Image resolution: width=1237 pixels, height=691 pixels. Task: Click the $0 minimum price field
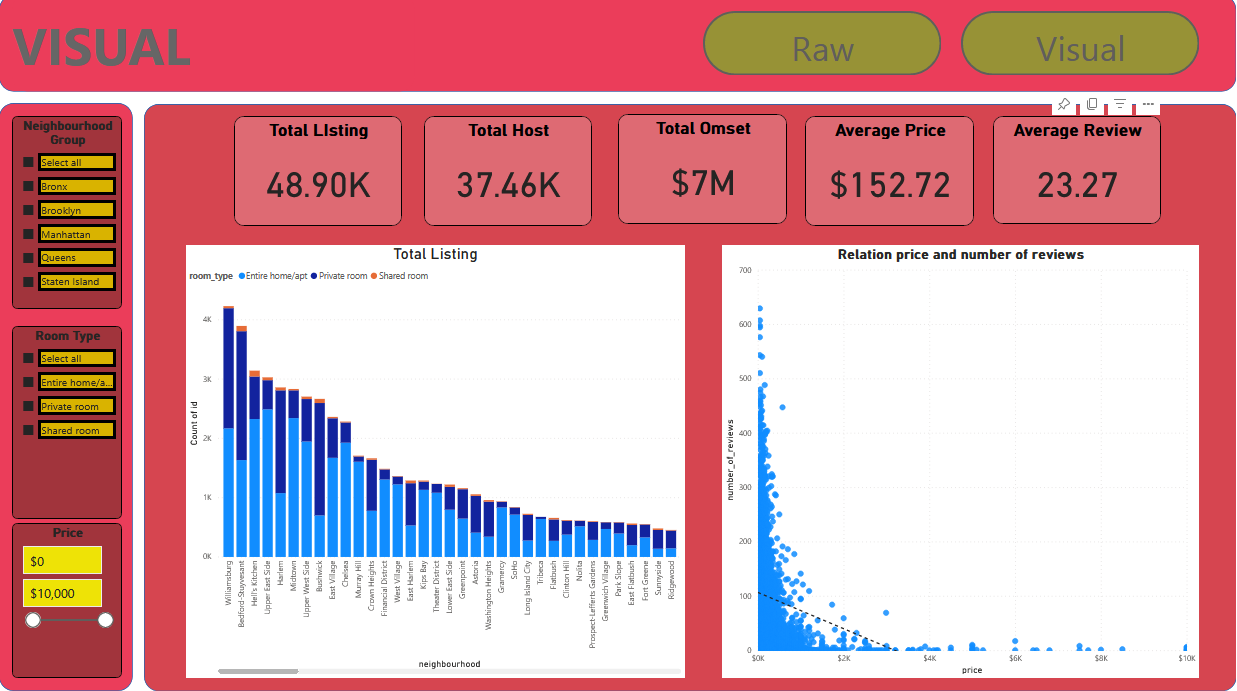pos(62,560)
